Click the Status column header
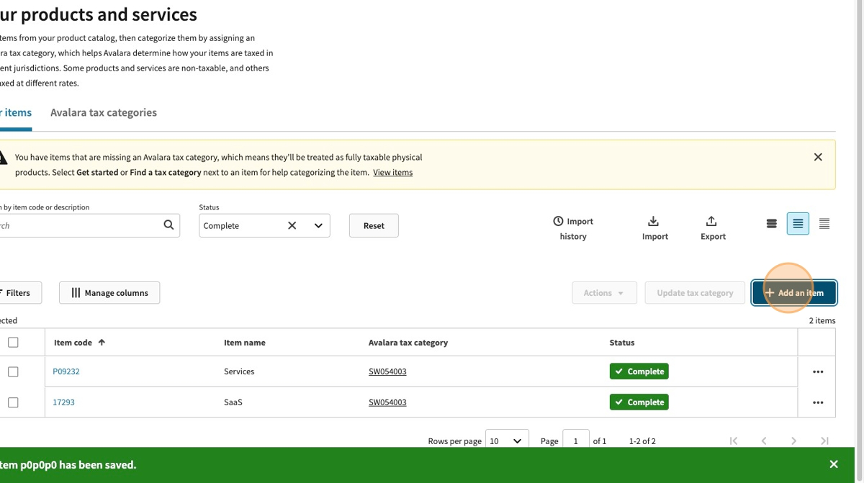 622,342
